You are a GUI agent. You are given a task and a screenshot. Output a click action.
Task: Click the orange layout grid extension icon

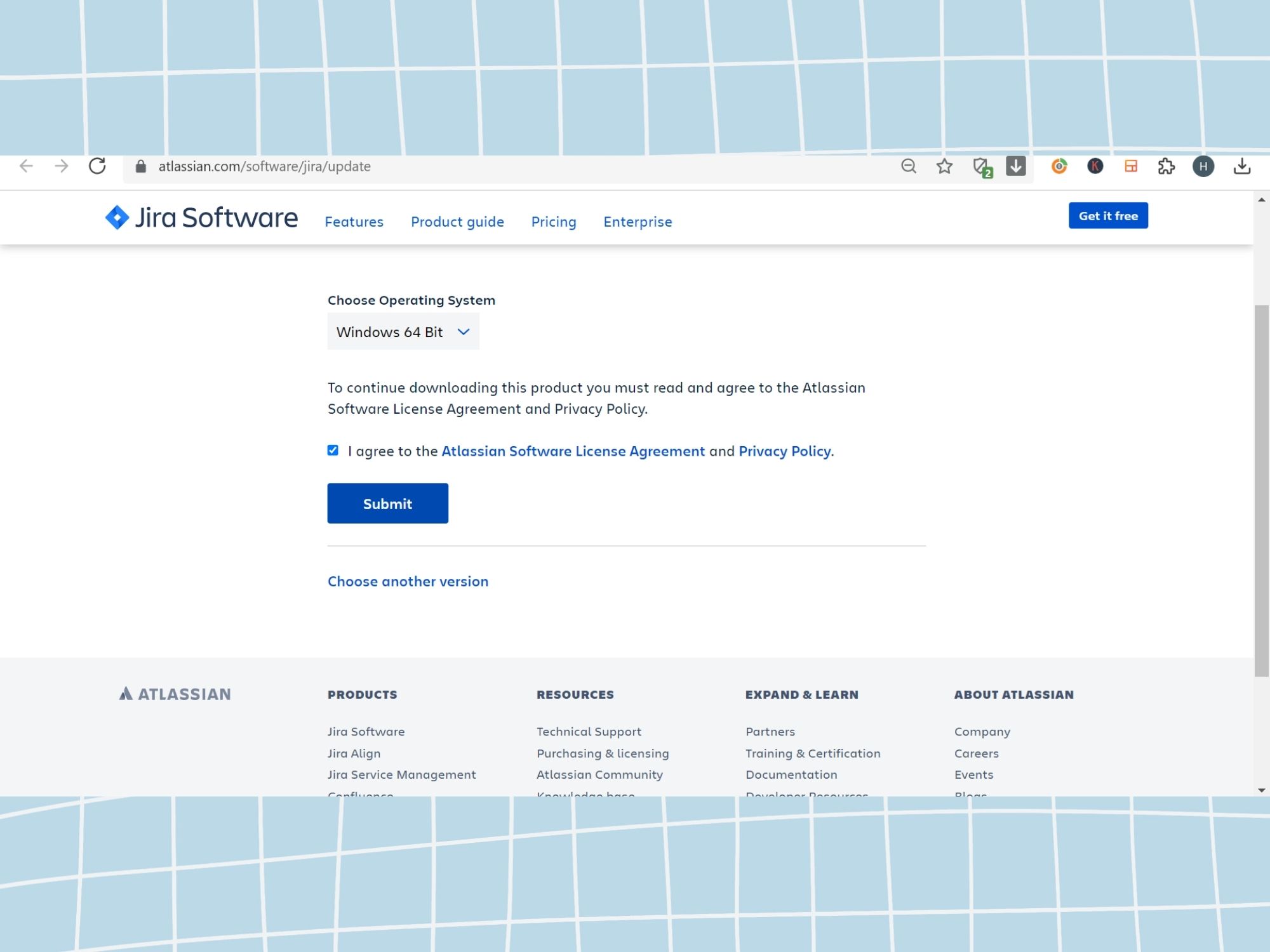1131,166
